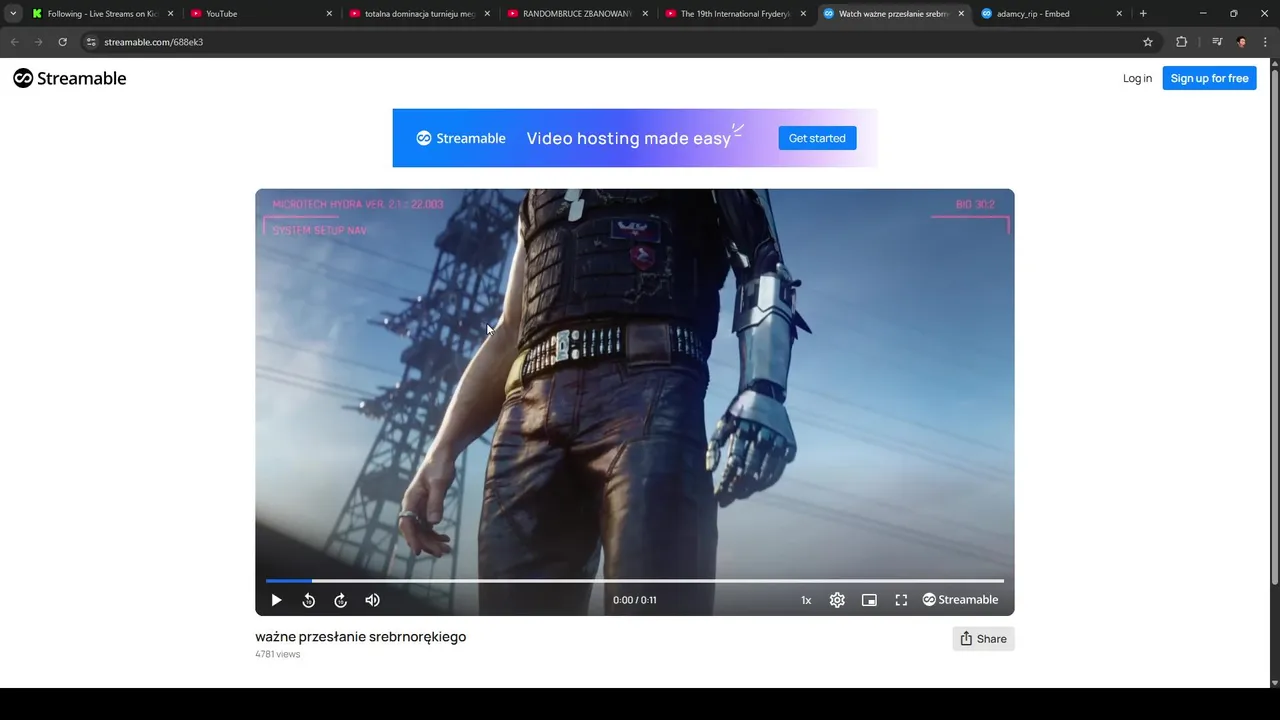
Task: Click Get started in the banner
Action: click(817, 138)
